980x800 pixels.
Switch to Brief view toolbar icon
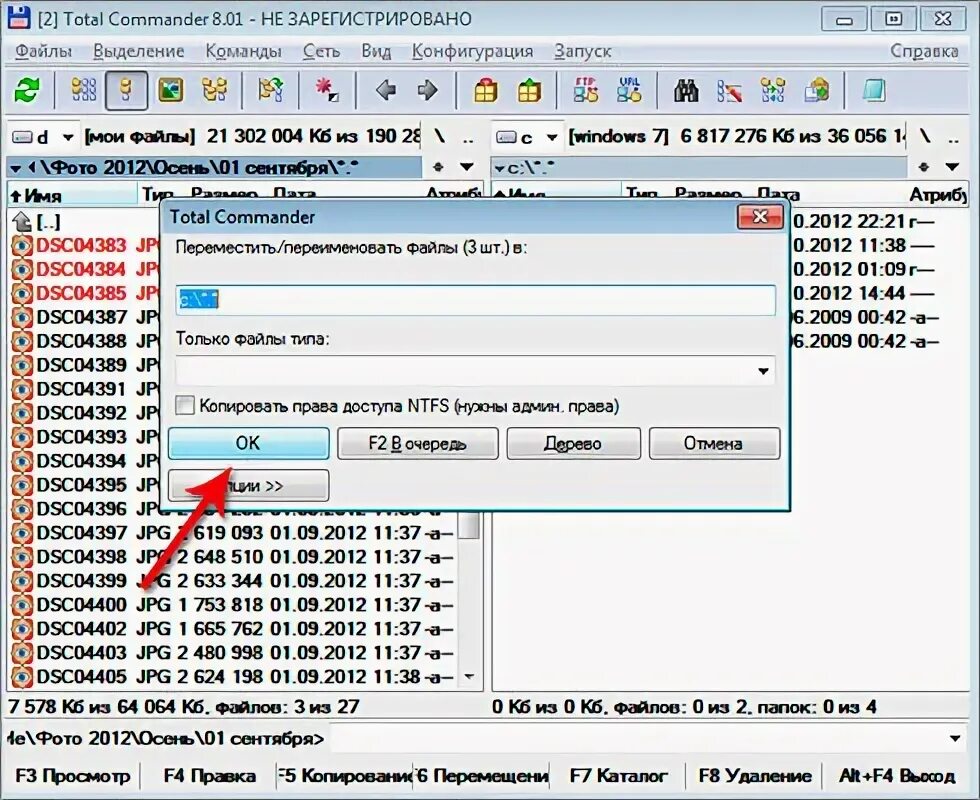pos(83,91)
